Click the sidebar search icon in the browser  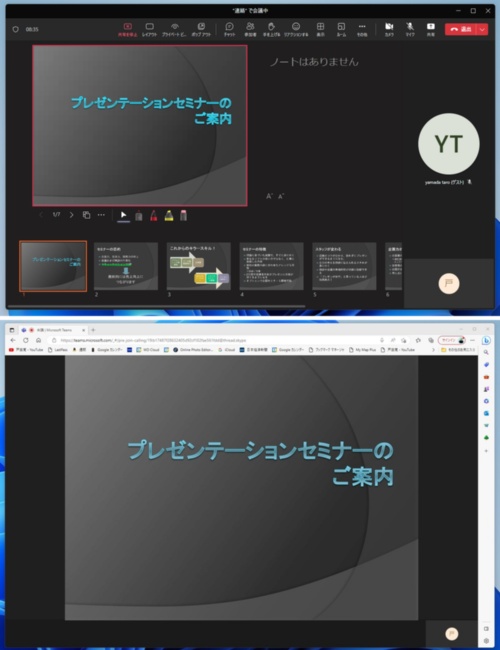pos(486,352)
